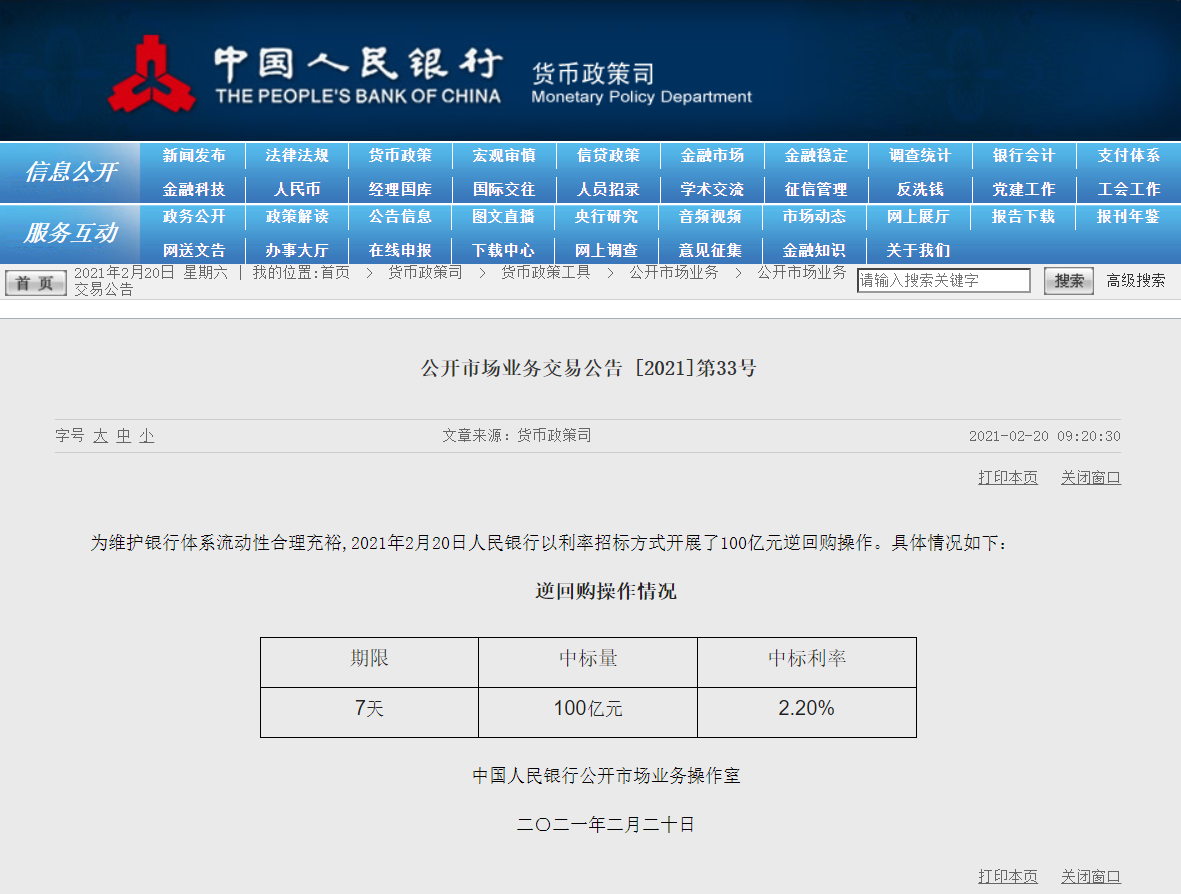This screenshot has width=1181, height=894.
Task: Open 高级搜索 advanced search
Action: tap(1135, 281)
